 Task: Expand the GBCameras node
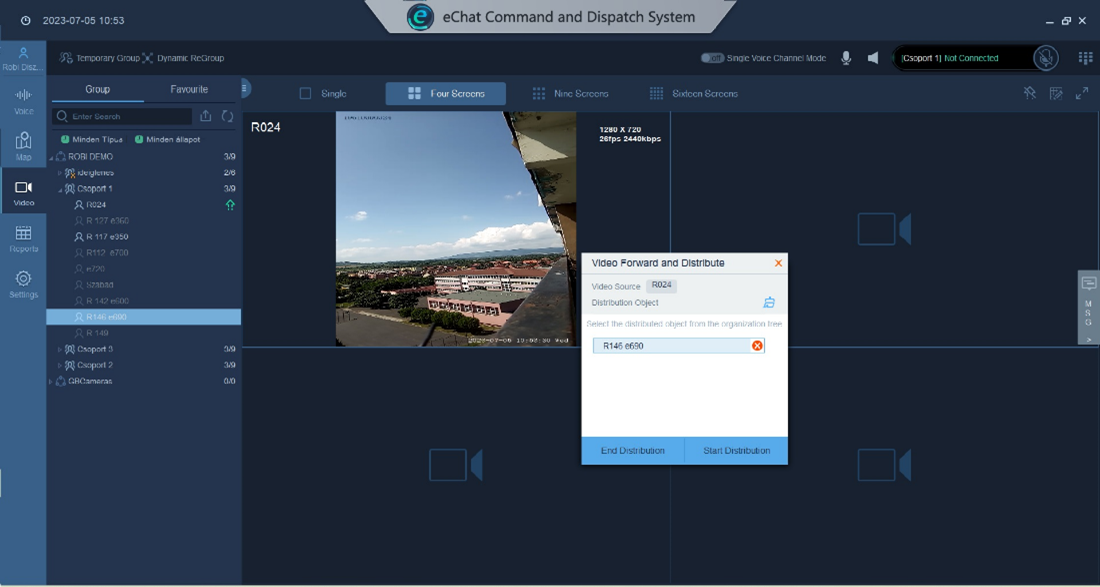tap(51, 381)
